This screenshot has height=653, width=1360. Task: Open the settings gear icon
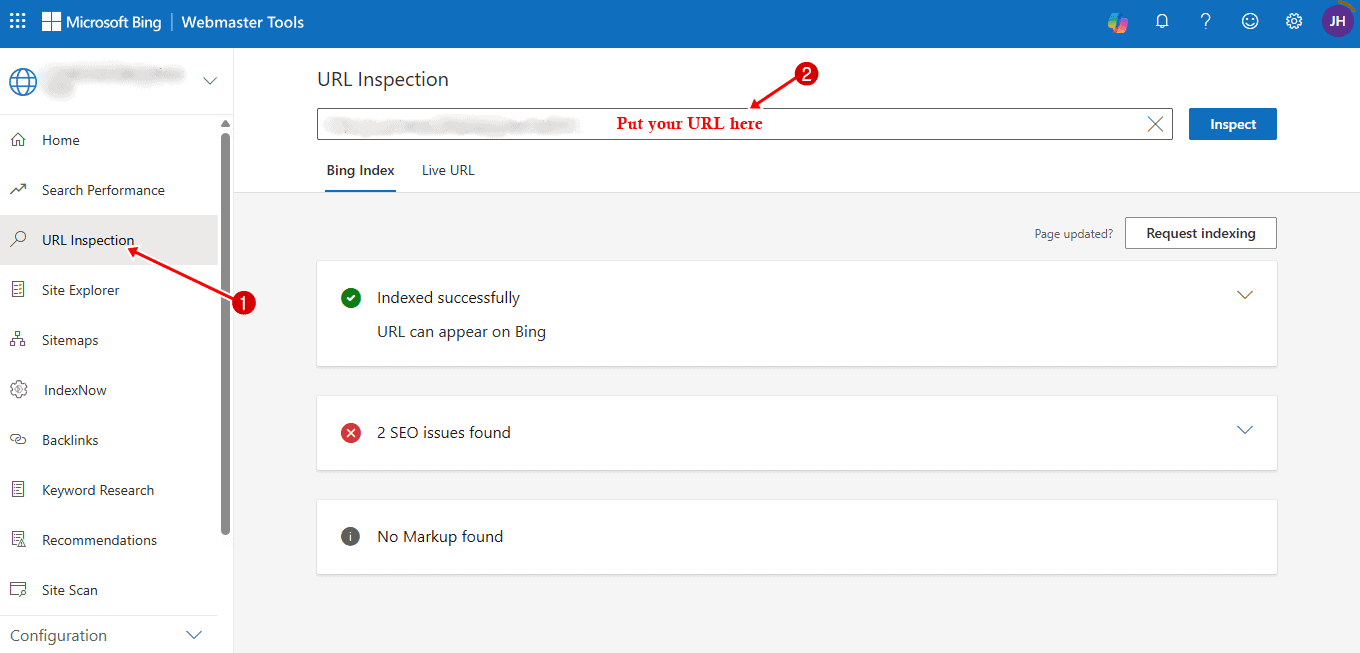[x=1294, y=21]
